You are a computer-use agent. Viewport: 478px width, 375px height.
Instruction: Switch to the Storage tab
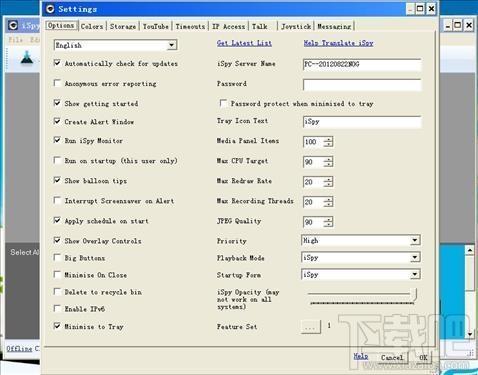point(123,26)
